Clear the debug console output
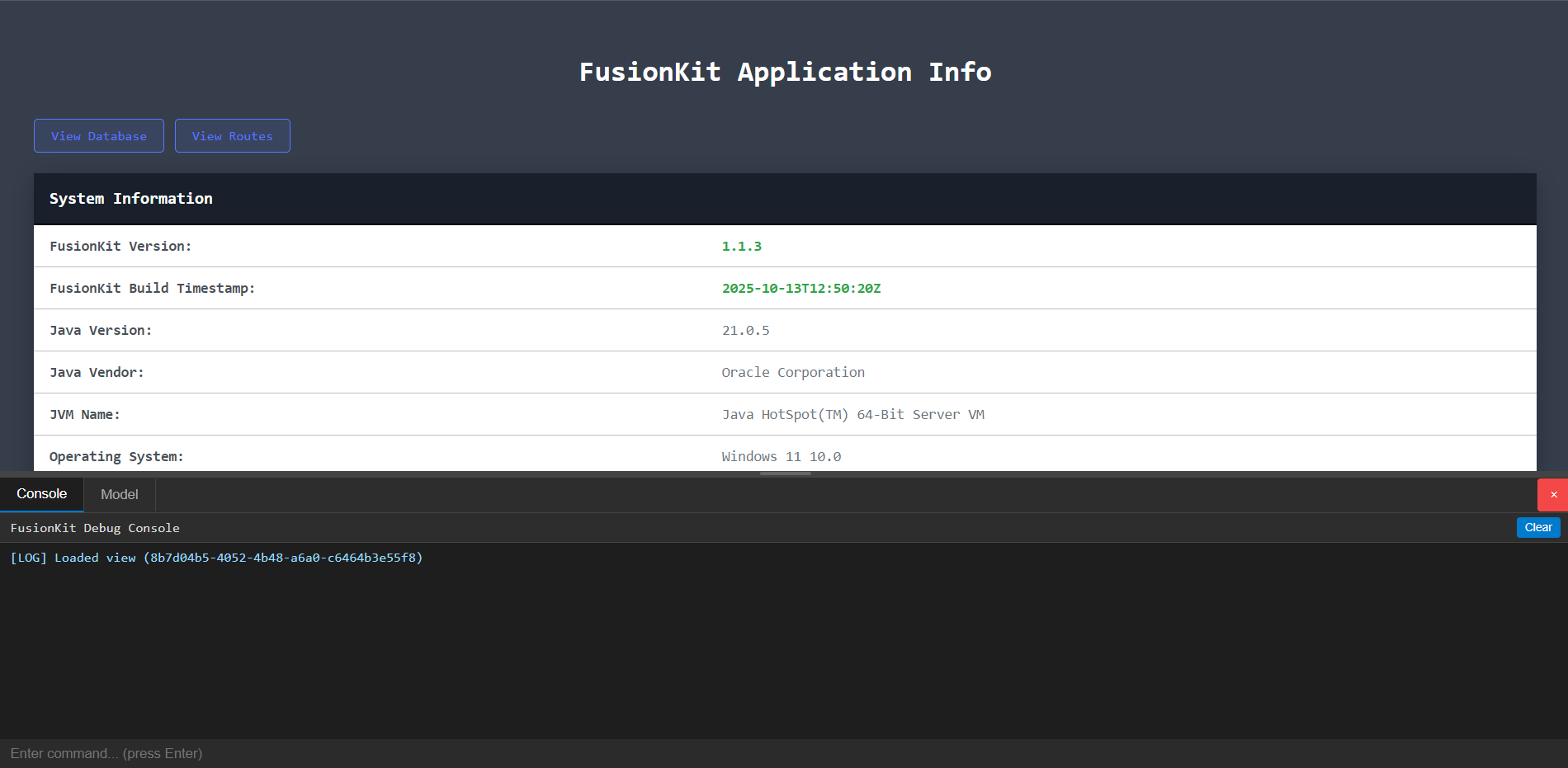The height and width of the screenshot is (768, 1568). (x=1538, y=527)
